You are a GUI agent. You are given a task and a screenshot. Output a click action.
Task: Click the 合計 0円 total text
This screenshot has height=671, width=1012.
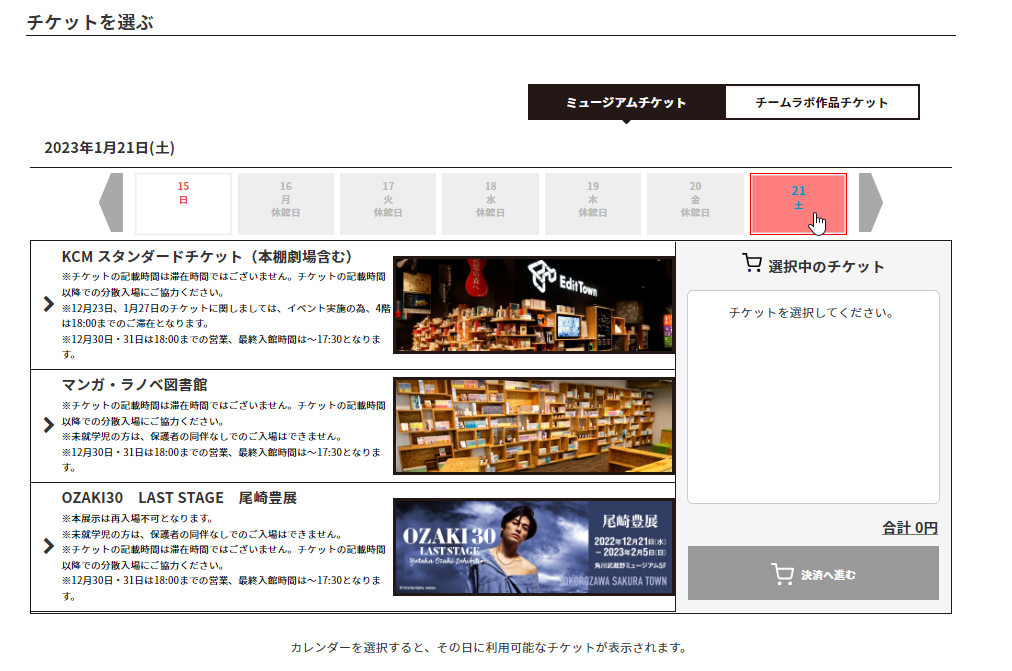pyautogui.click(x=910, y=528)
